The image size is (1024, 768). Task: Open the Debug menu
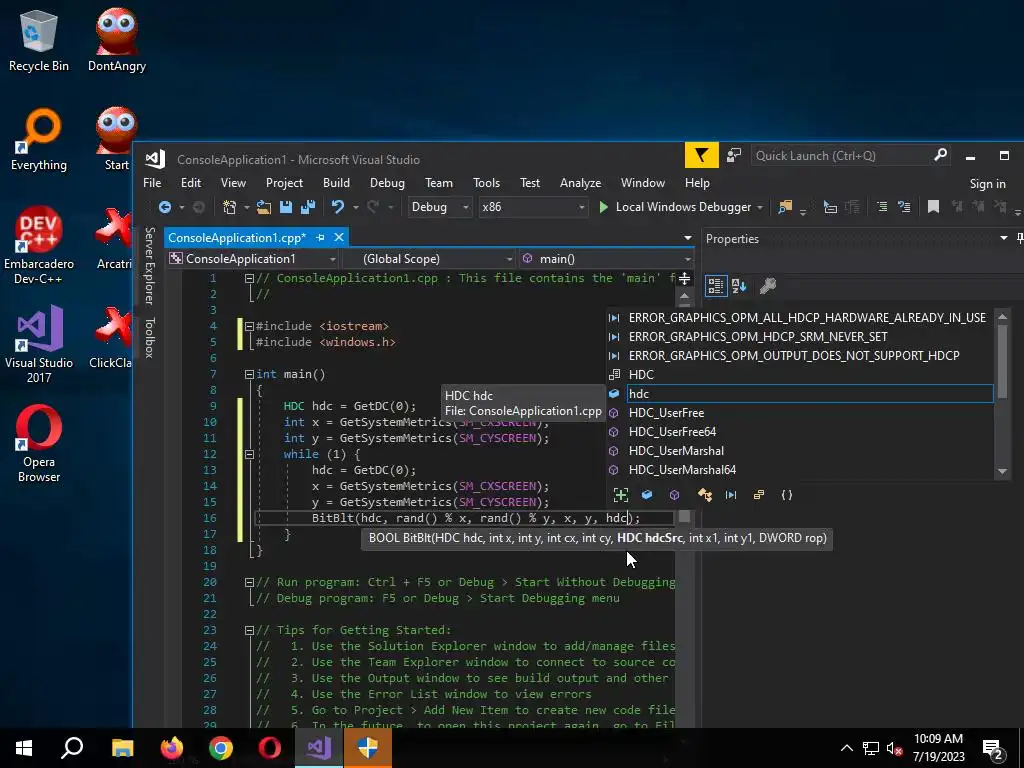pos(387,183)
